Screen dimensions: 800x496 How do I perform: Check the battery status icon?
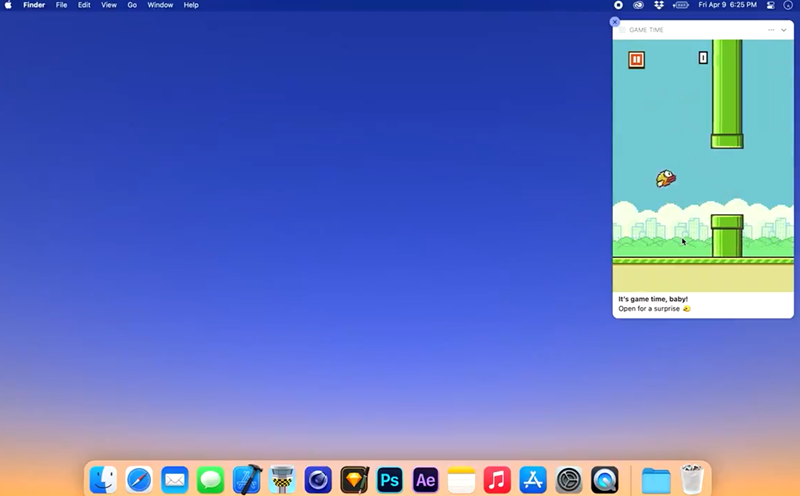pyautogui.click(x=681, y=5)
